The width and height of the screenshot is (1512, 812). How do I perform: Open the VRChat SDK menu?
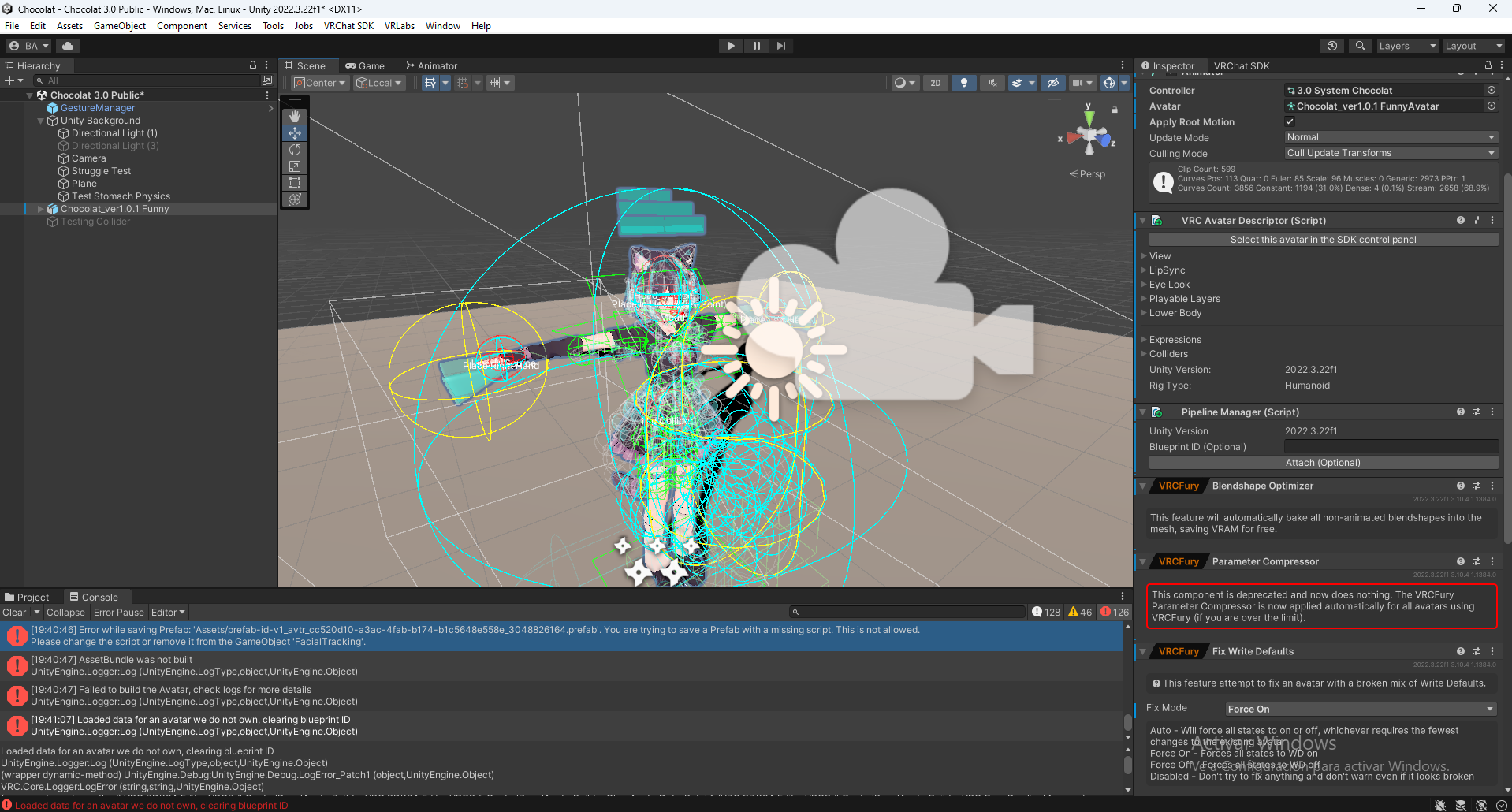tap(348, 26)
